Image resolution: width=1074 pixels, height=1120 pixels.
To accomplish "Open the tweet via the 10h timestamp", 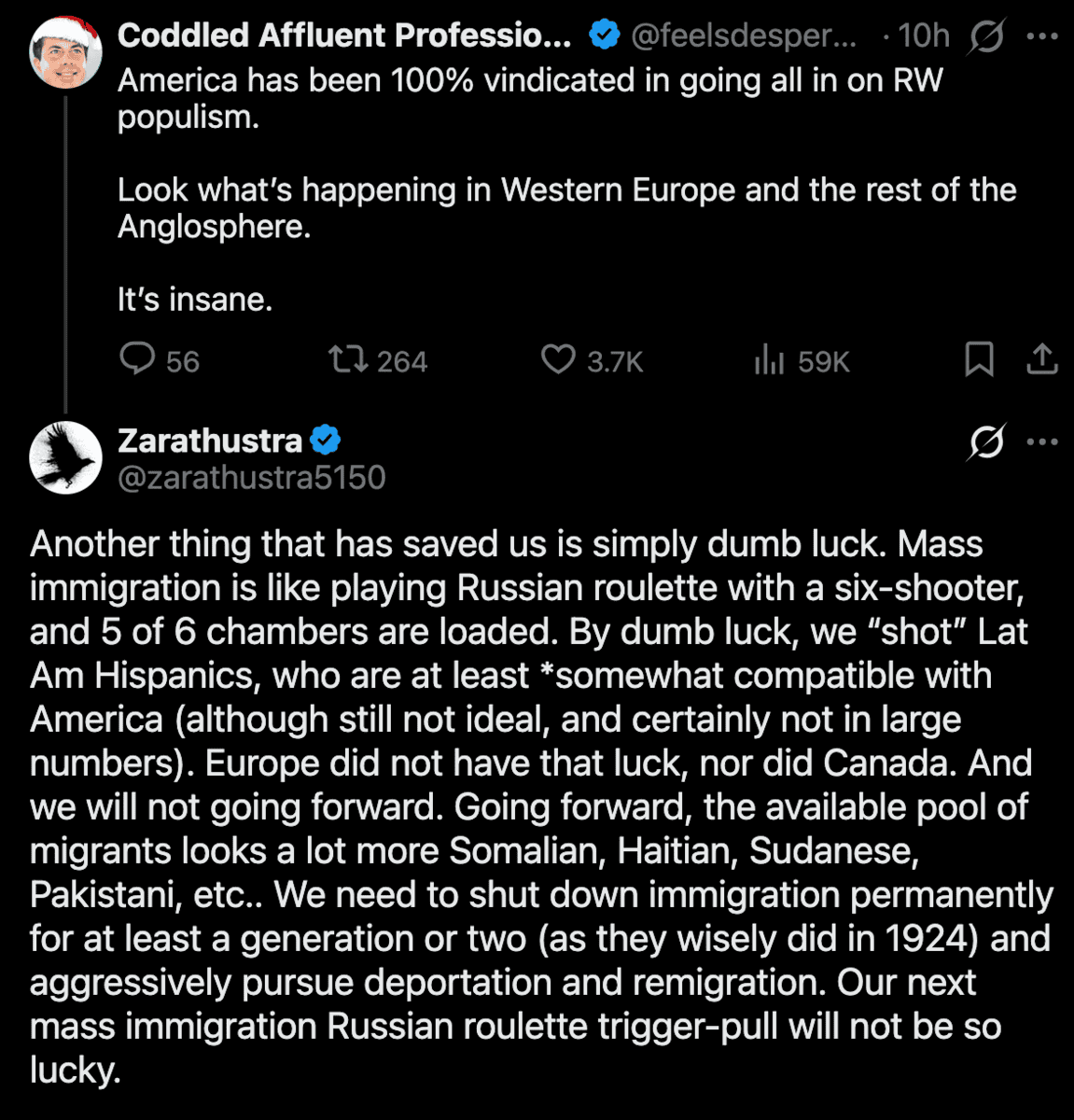I will coord(923,35).
